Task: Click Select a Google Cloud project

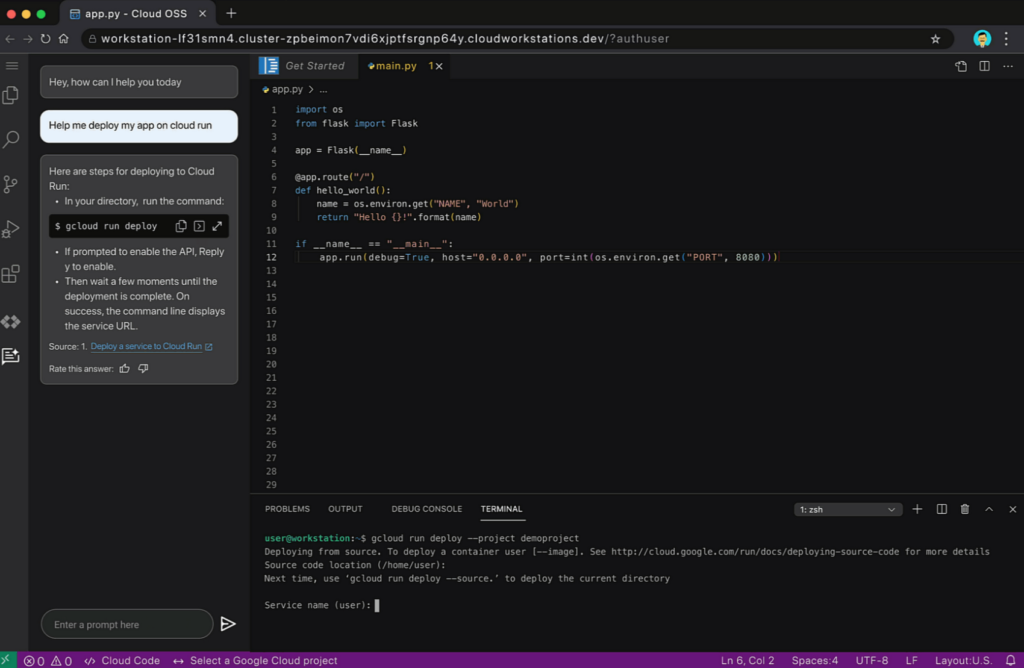Action: [x=263, y=660]
